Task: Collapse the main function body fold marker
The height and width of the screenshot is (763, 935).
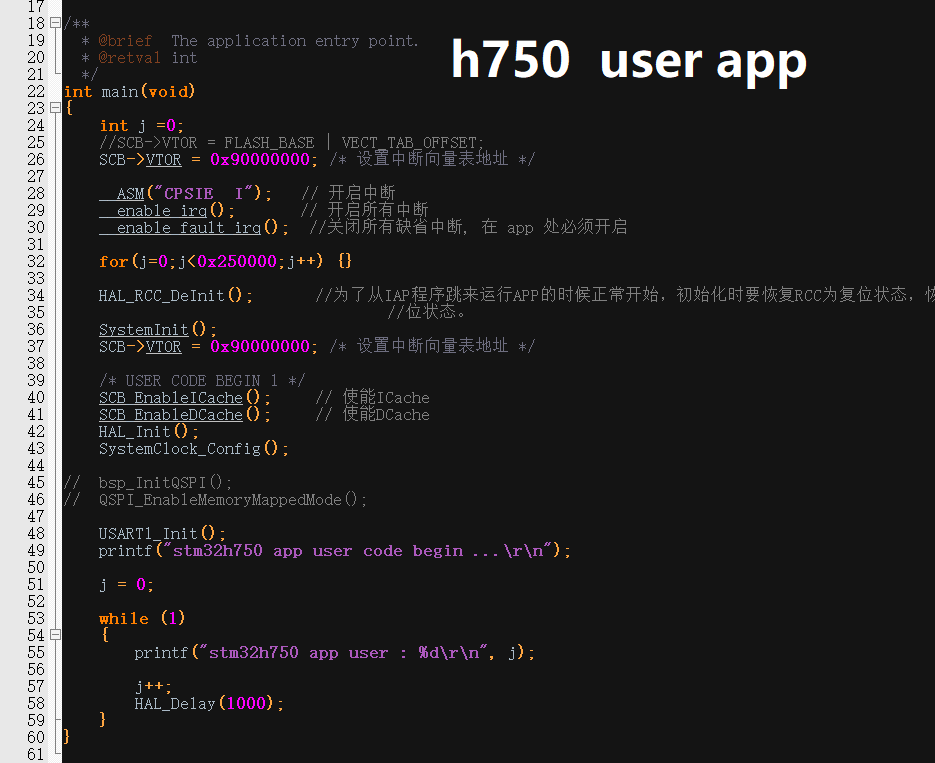Action: click(54, 107)
